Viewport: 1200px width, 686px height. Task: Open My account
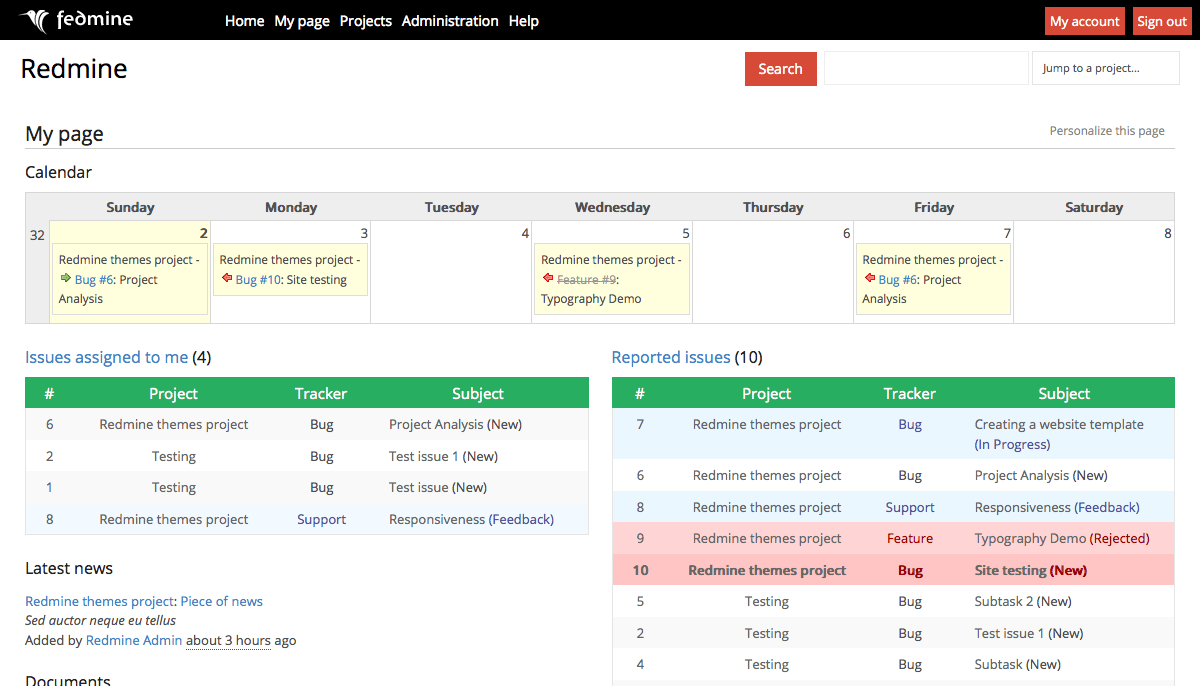[1085, 21]
